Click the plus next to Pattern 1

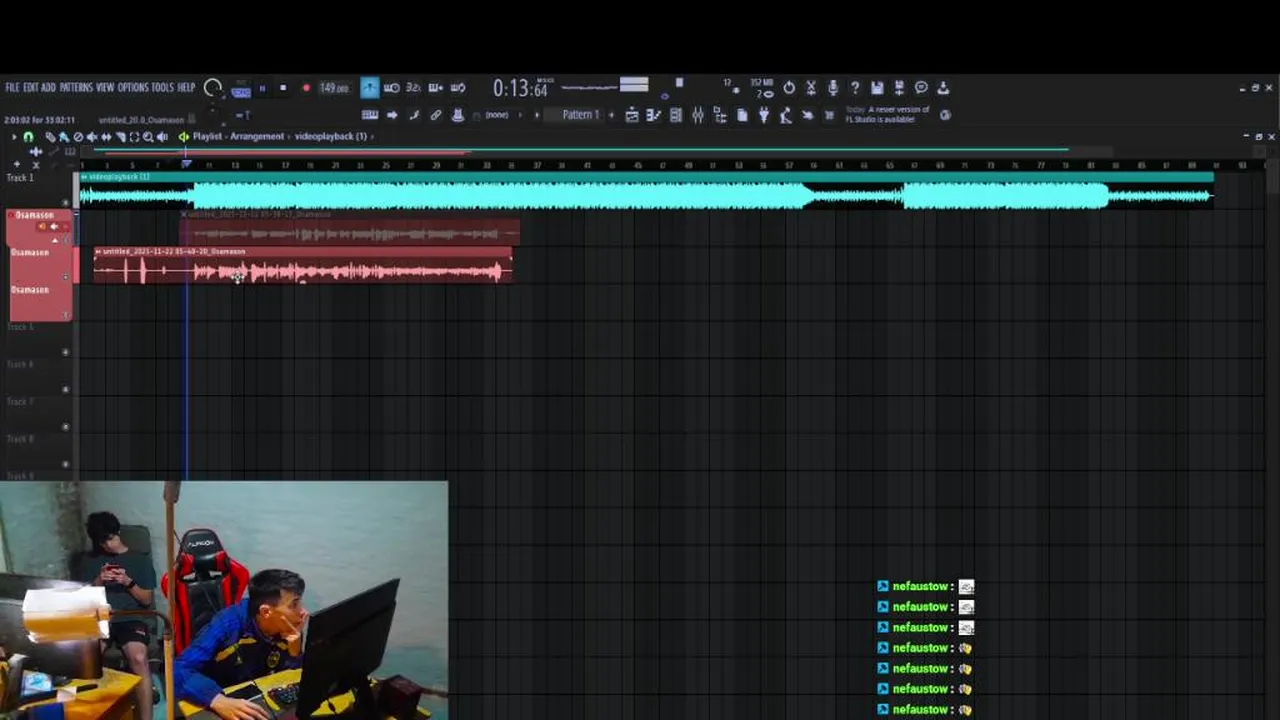click(x=611, y=115)
